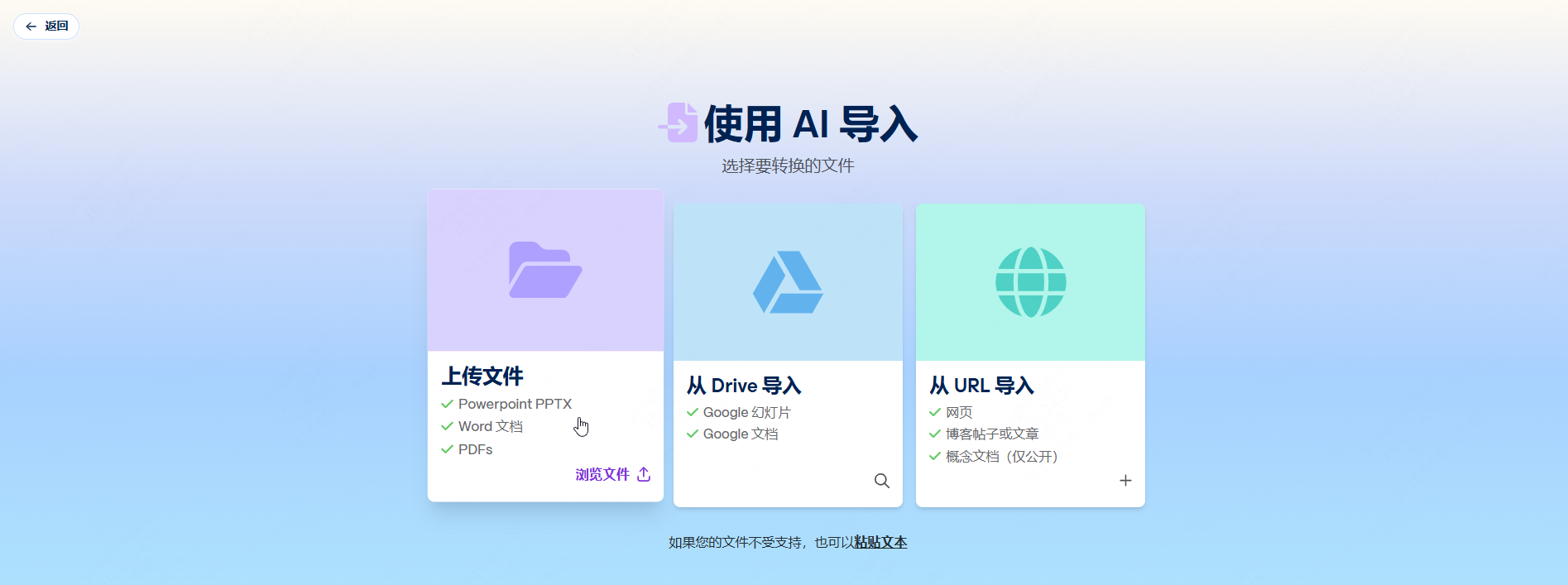
Task: Click the magnifier search icon in Drive card
Action: pos(882,481)
